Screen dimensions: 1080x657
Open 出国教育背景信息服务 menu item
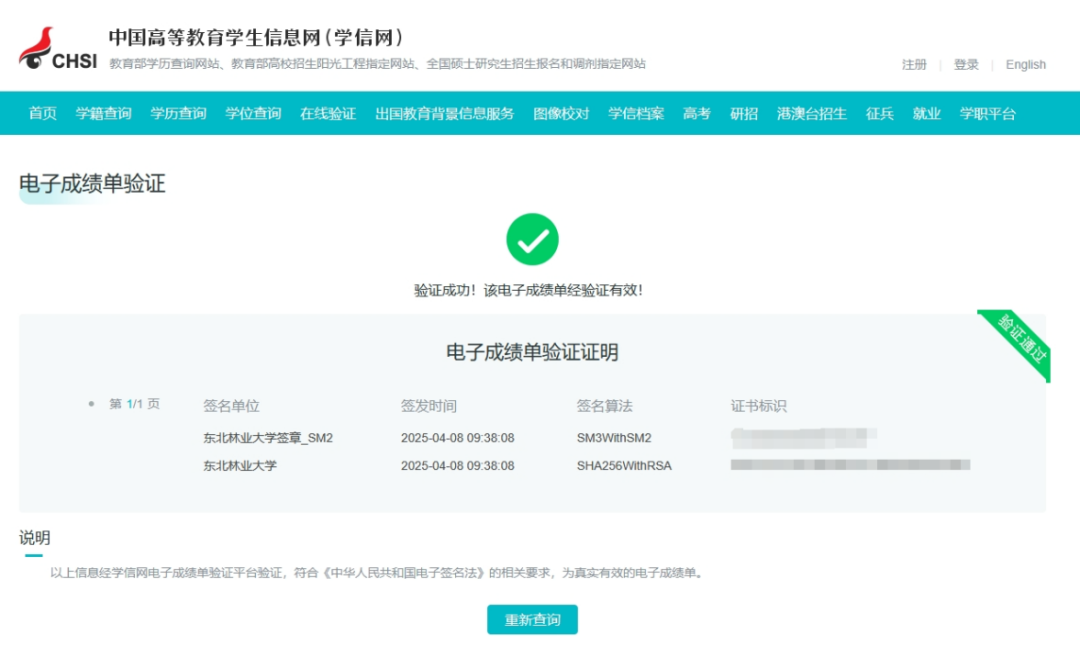point(445,113)
